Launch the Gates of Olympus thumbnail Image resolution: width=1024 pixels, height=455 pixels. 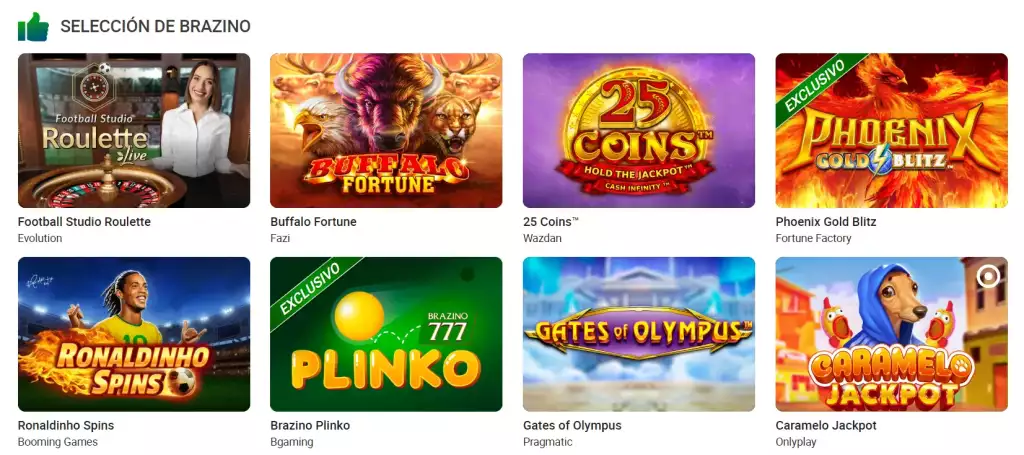[x=638, y=334]
